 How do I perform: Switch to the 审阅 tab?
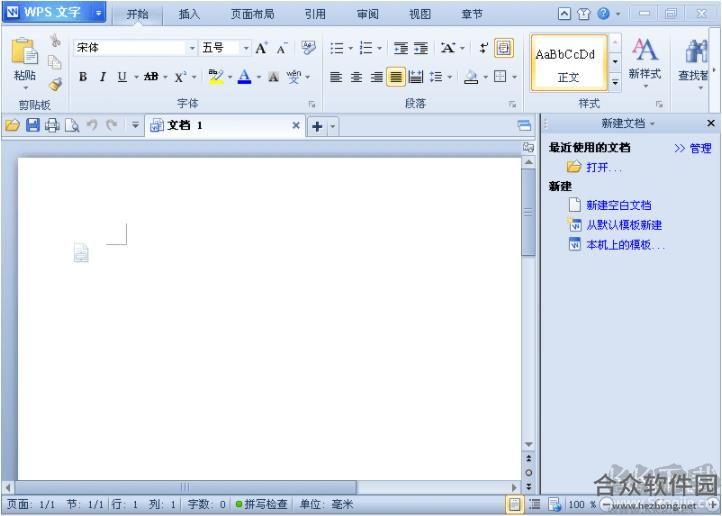coord(367,14)
